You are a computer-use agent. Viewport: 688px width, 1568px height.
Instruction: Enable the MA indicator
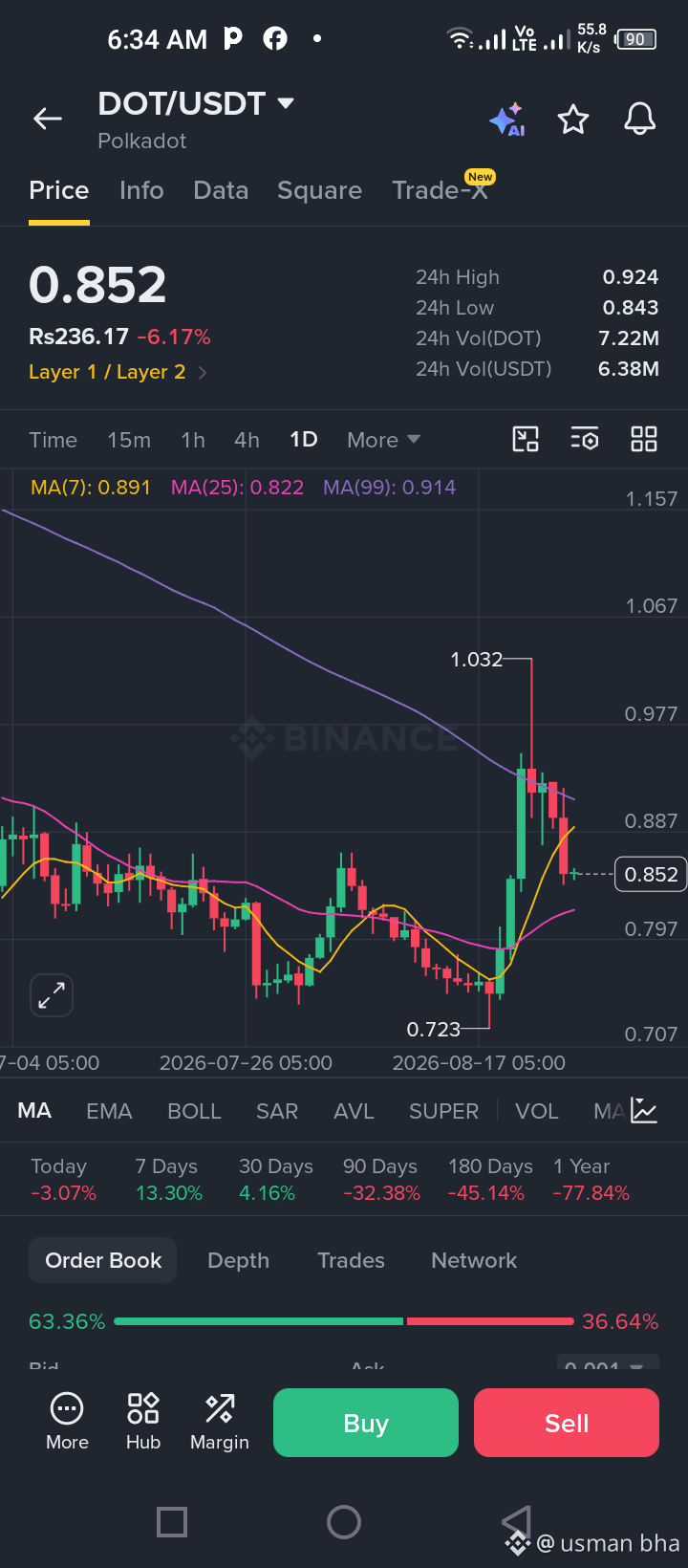pos(34,1111)
